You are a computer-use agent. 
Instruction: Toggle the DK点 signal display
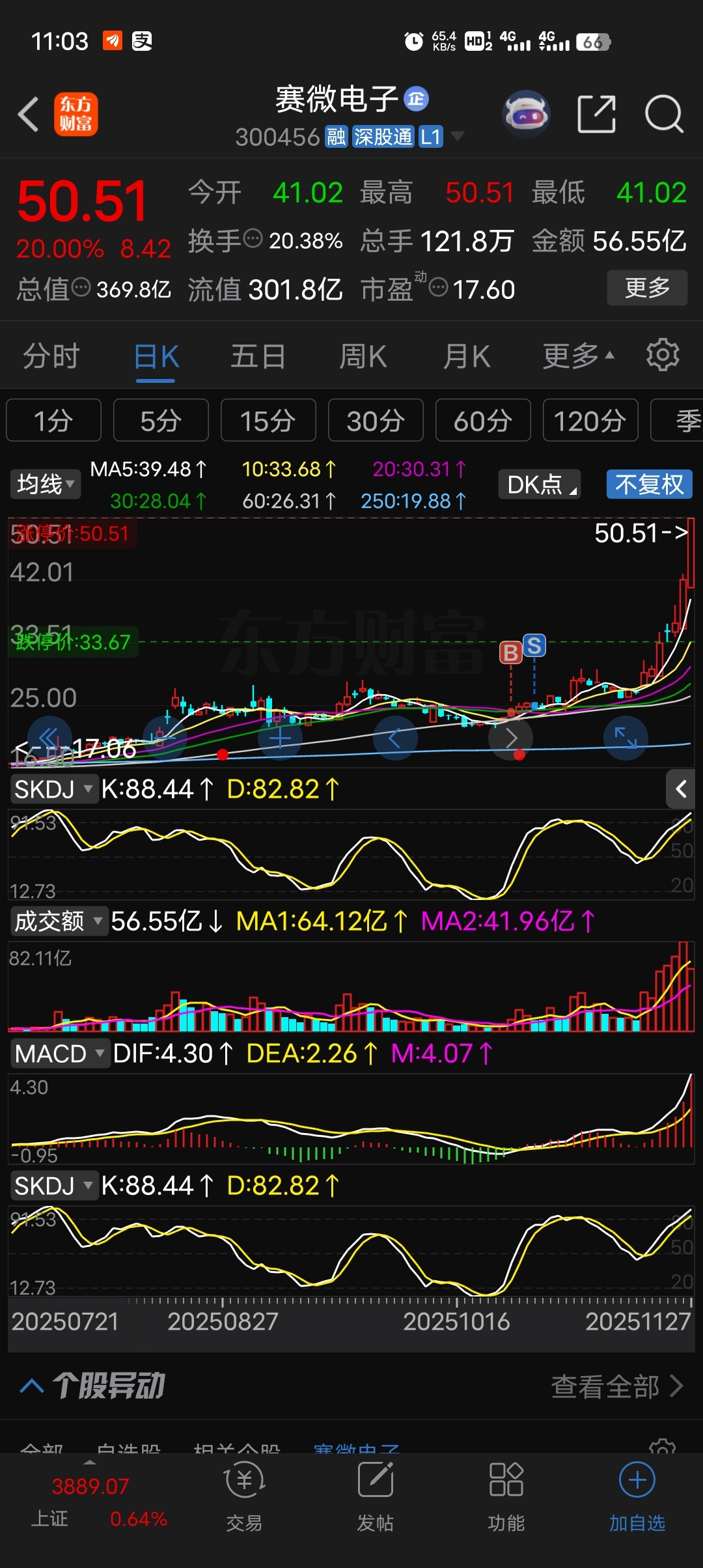[x=540, y=484]
